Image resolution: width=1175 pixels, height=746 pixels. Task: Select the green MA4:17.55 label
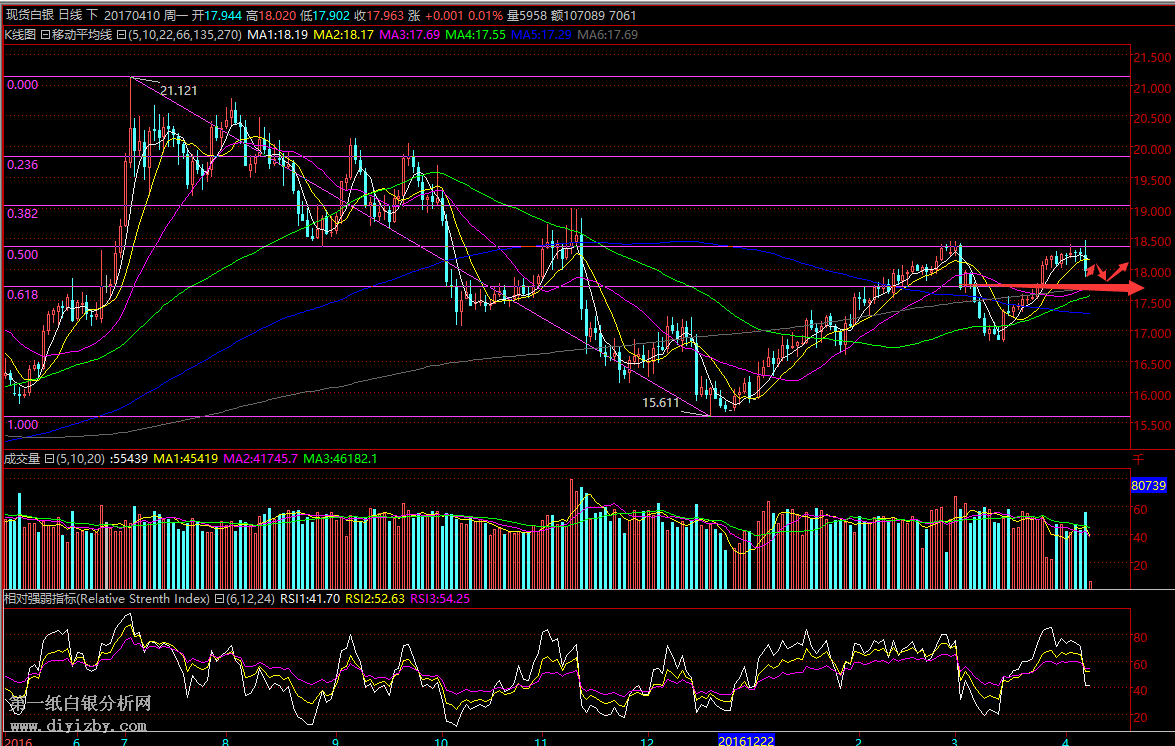476,34
